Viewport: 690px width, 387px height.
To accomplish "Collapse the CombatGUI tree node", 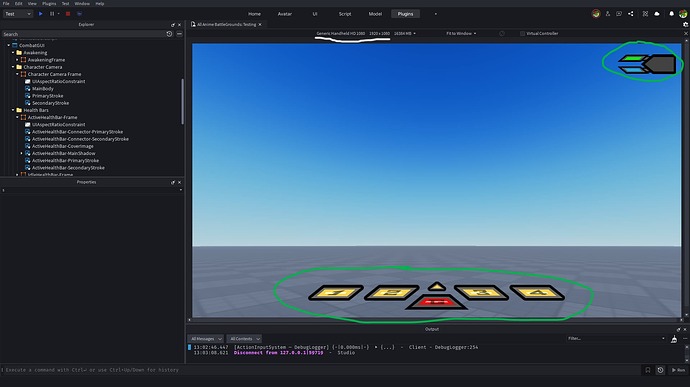I will [8, 45].
